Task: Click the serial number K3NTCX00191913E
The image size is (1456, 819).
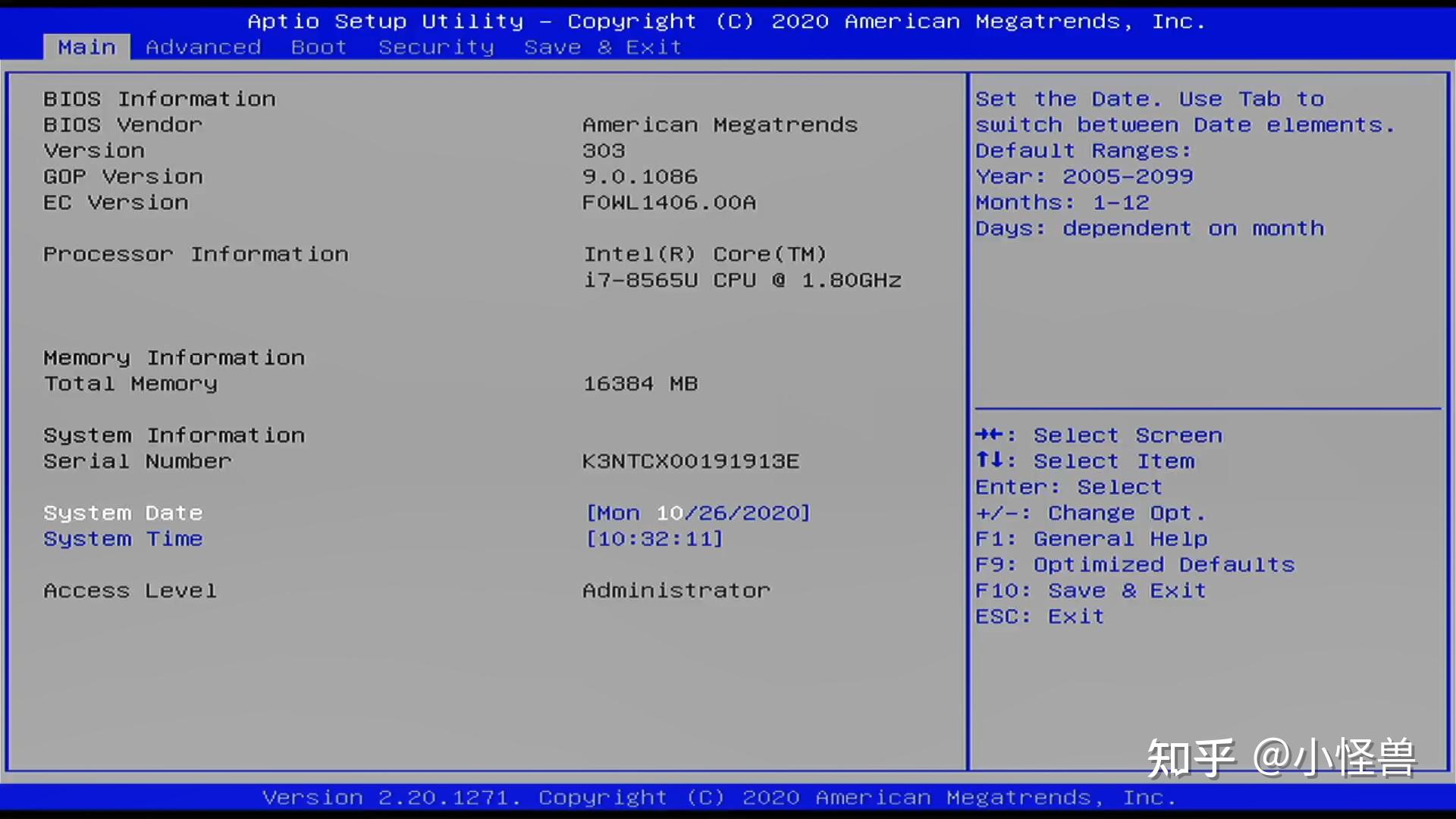Action: 690,461
